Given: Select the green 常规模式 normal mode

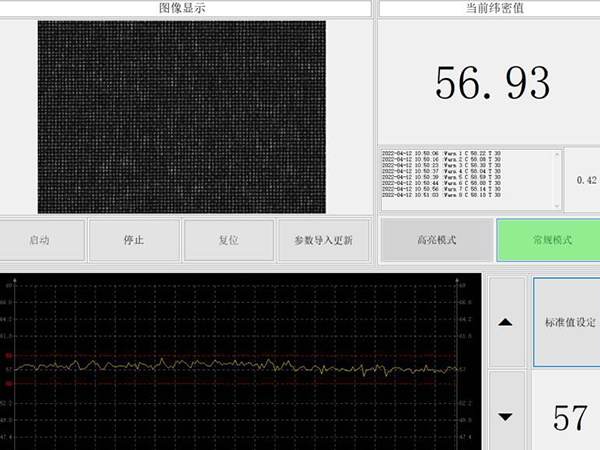Looking at the screenshot, I should (547, 241).
